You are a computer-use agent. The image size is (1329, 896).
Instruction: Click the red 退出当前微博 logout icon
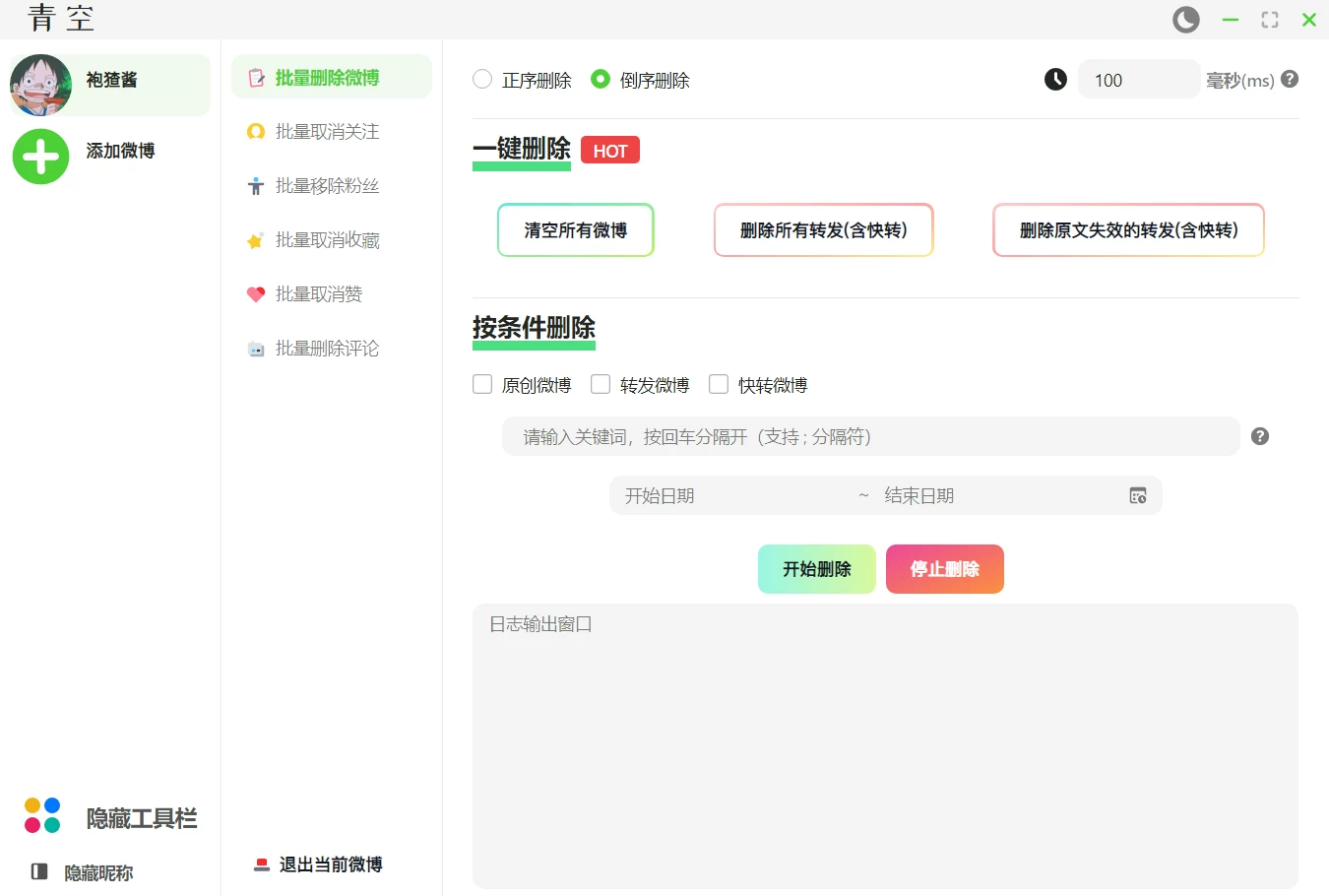pos(262,864)
